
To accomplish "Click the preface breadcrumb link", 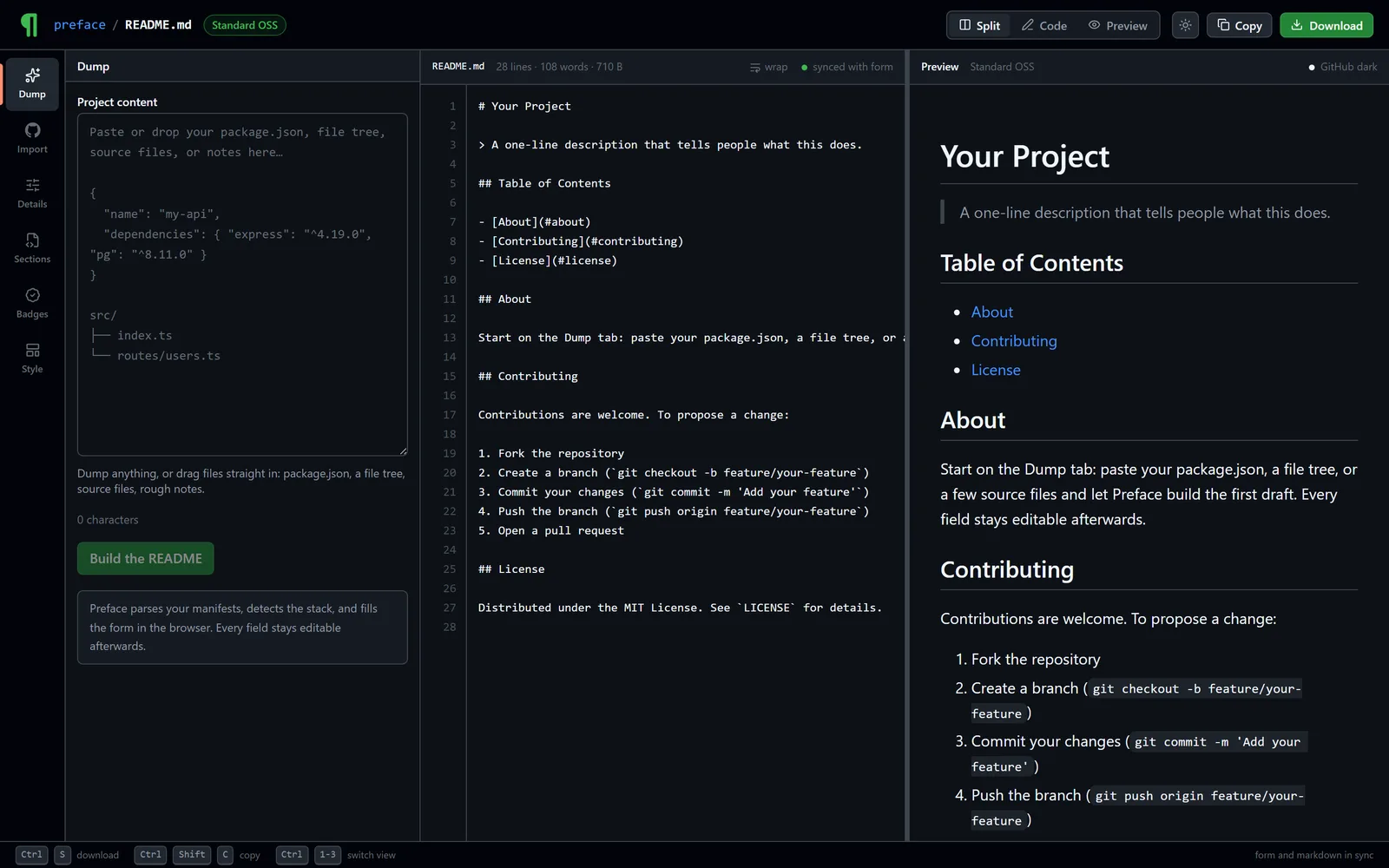I will coord(80,24).
